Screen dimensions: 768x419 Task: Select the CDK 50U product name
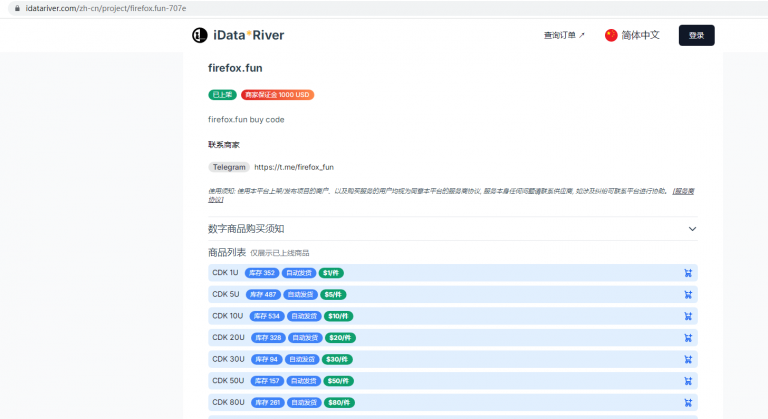(228, 380)
